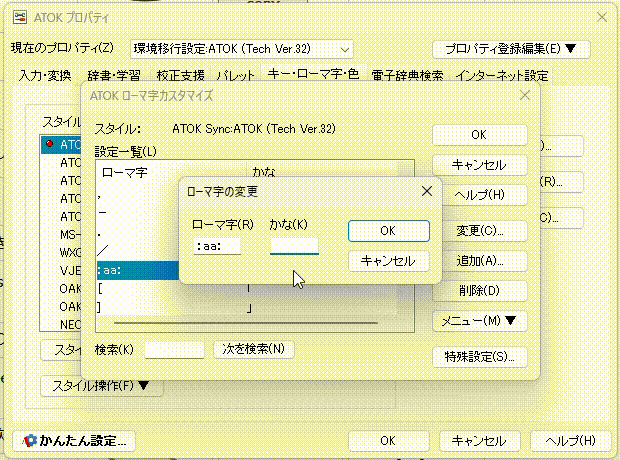Image resolution: width=620 pixels, height=460 pixels.
Task: Click キャンセル in the ローマ字カスタマイズ window
Action: 479,165
